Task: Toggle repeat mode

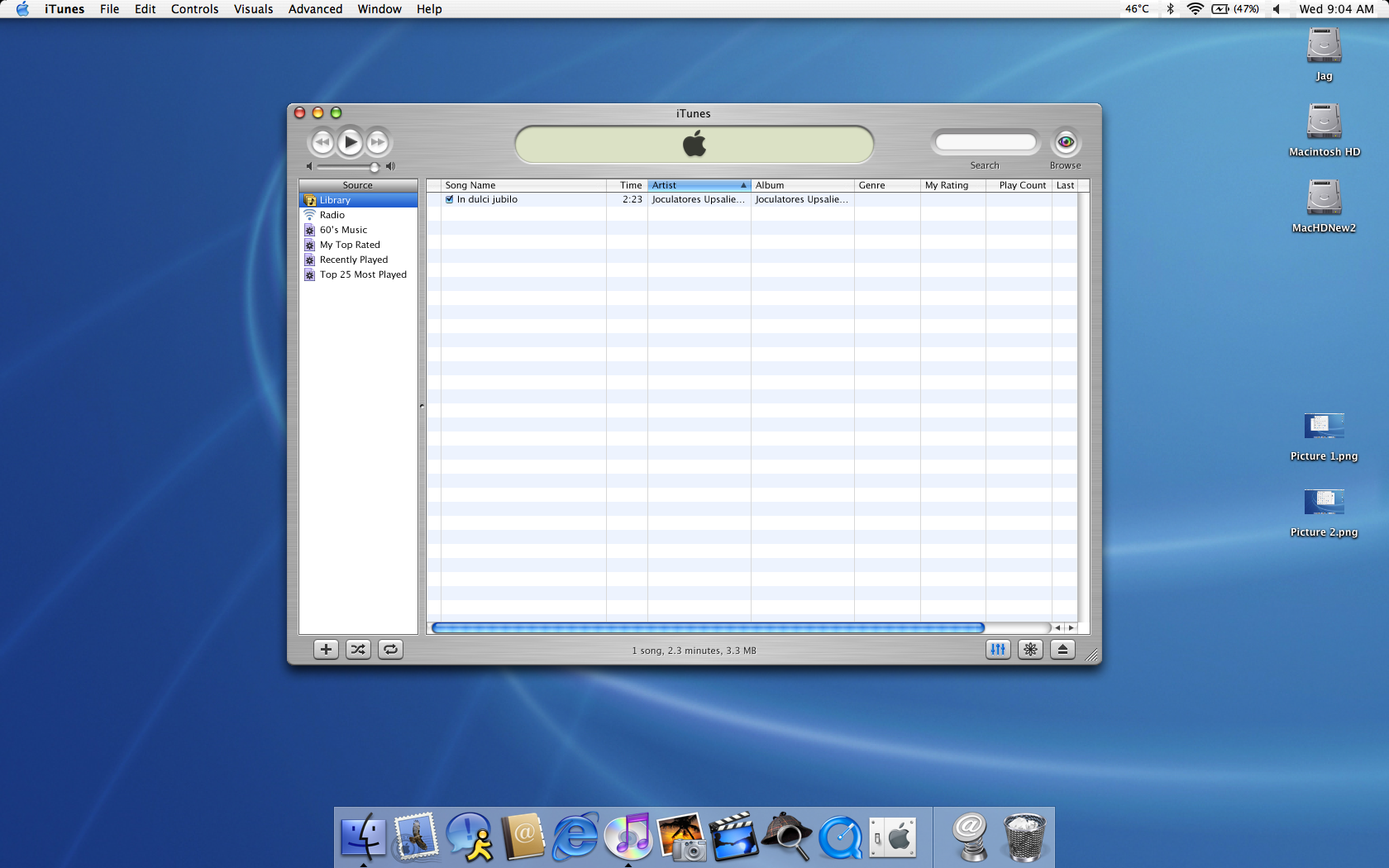Action: 390,650
